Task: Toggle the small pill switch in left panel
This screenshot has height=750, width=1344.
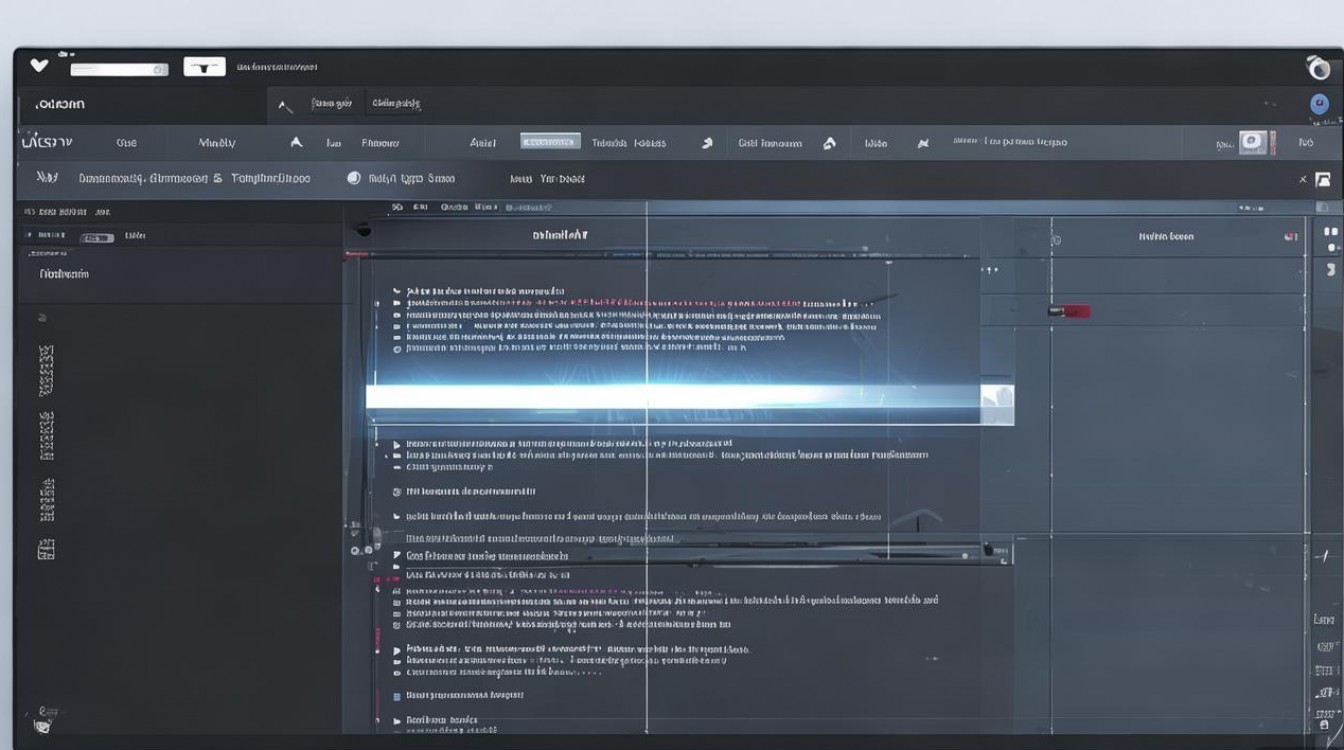Action: click(x=96, y=238)
